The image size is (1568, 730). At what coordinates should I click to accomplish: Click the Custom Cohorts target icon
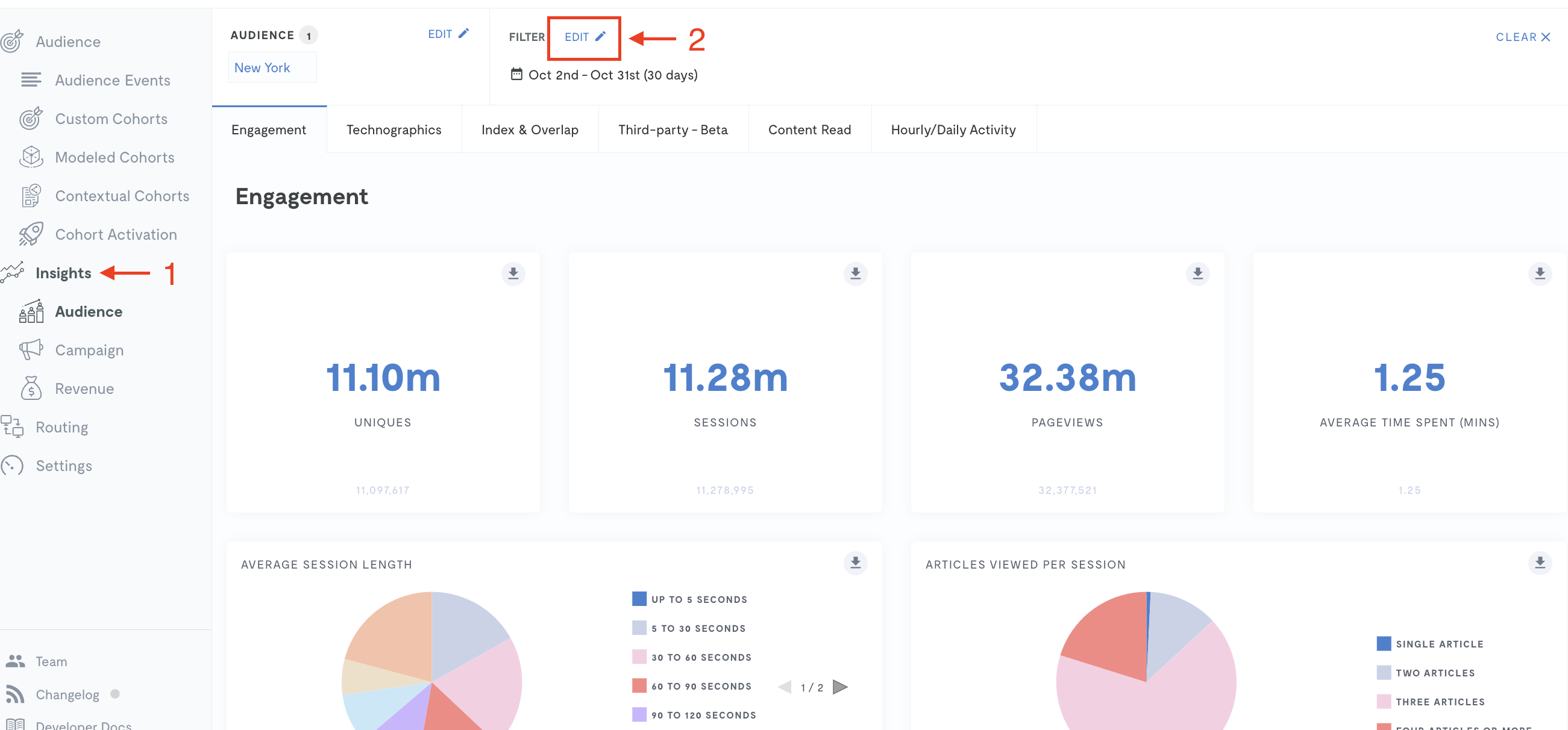tap(31, 119)
